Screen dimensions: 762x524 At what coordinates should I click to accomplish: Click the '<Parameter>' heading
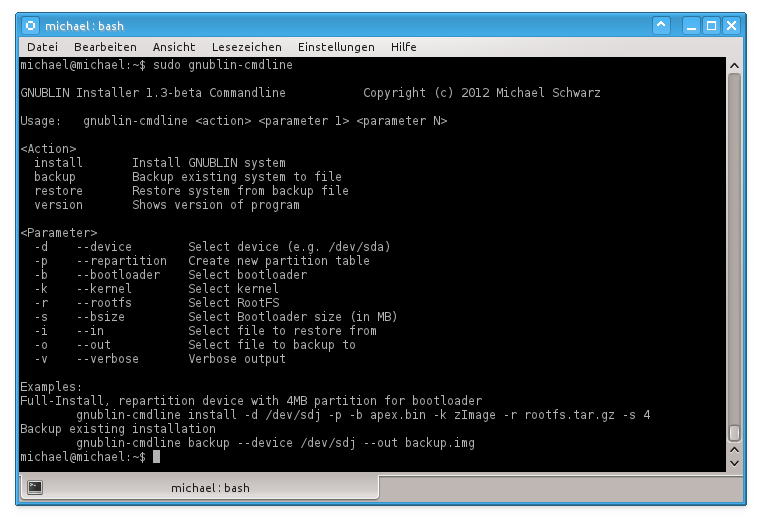(58, 233)
